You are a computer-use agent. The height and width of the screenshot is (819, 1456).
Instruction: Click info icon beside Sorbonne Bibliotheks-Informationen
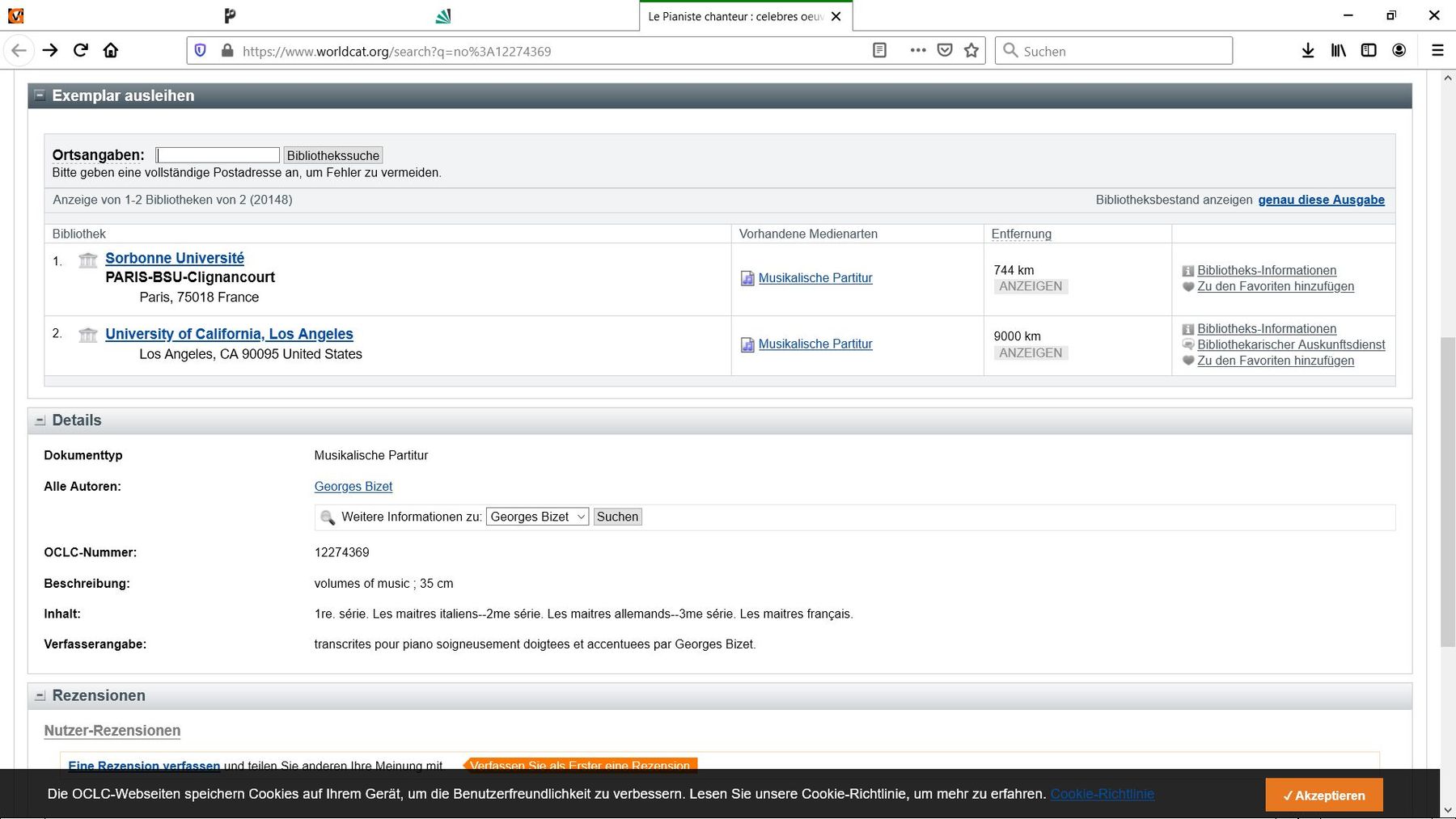1187,271
